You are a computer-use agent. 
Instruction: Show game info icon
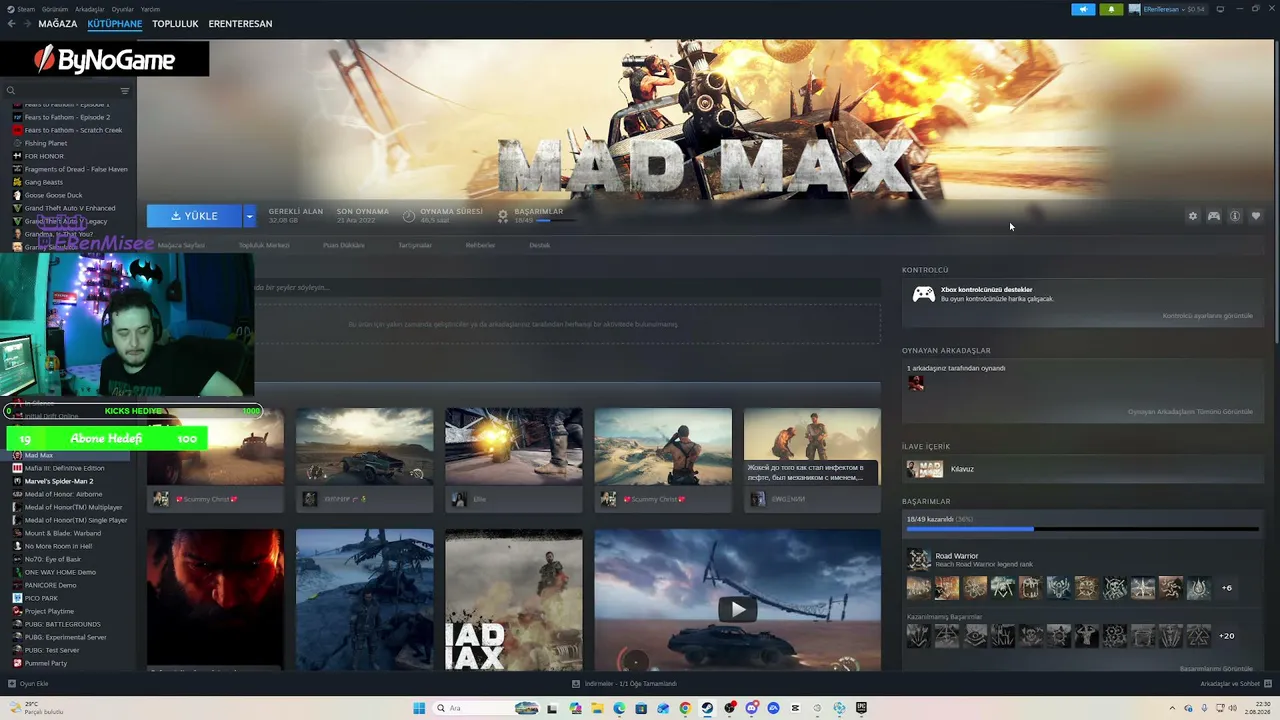(x=1235, y=216)
